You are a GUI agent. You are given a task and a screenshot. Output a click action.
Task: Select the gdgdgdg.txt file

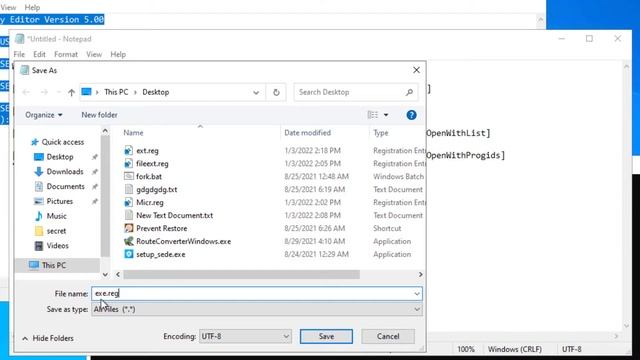(x=157, y=190)
